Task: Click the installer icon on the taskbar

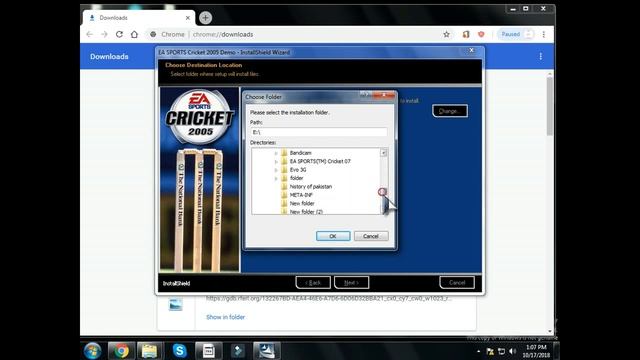Action: 267,351
